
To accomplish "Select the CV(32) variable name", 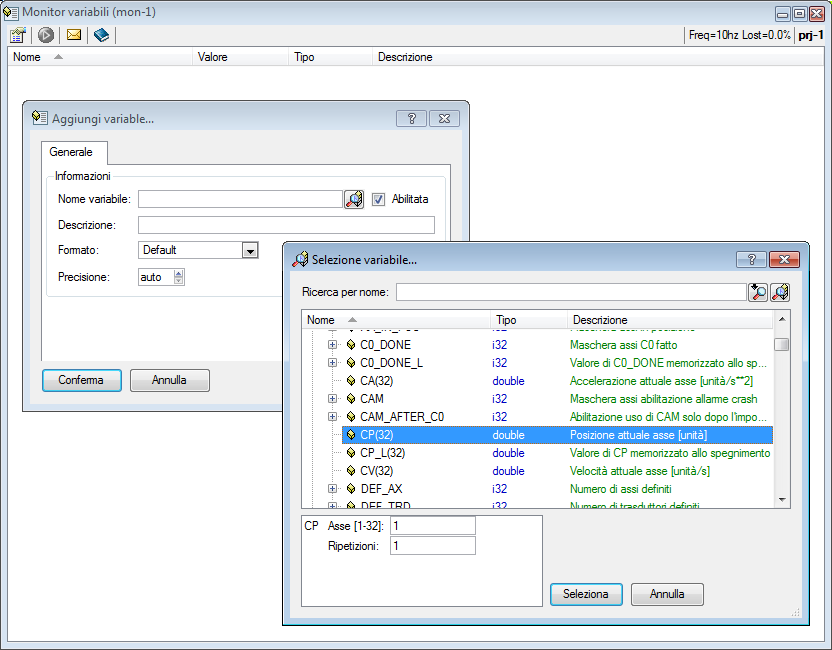I will (x=377, y=471).
